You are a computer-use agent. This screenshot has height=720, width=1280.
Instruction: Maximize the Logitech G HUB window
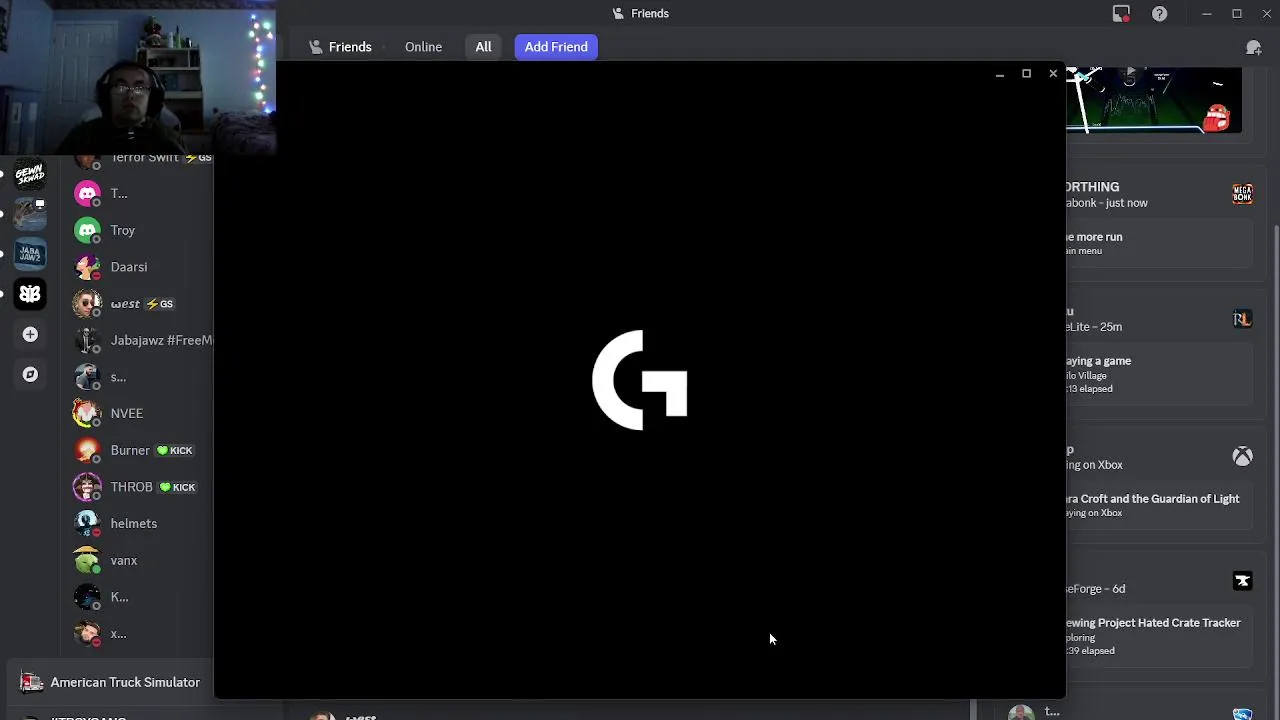1026,74
